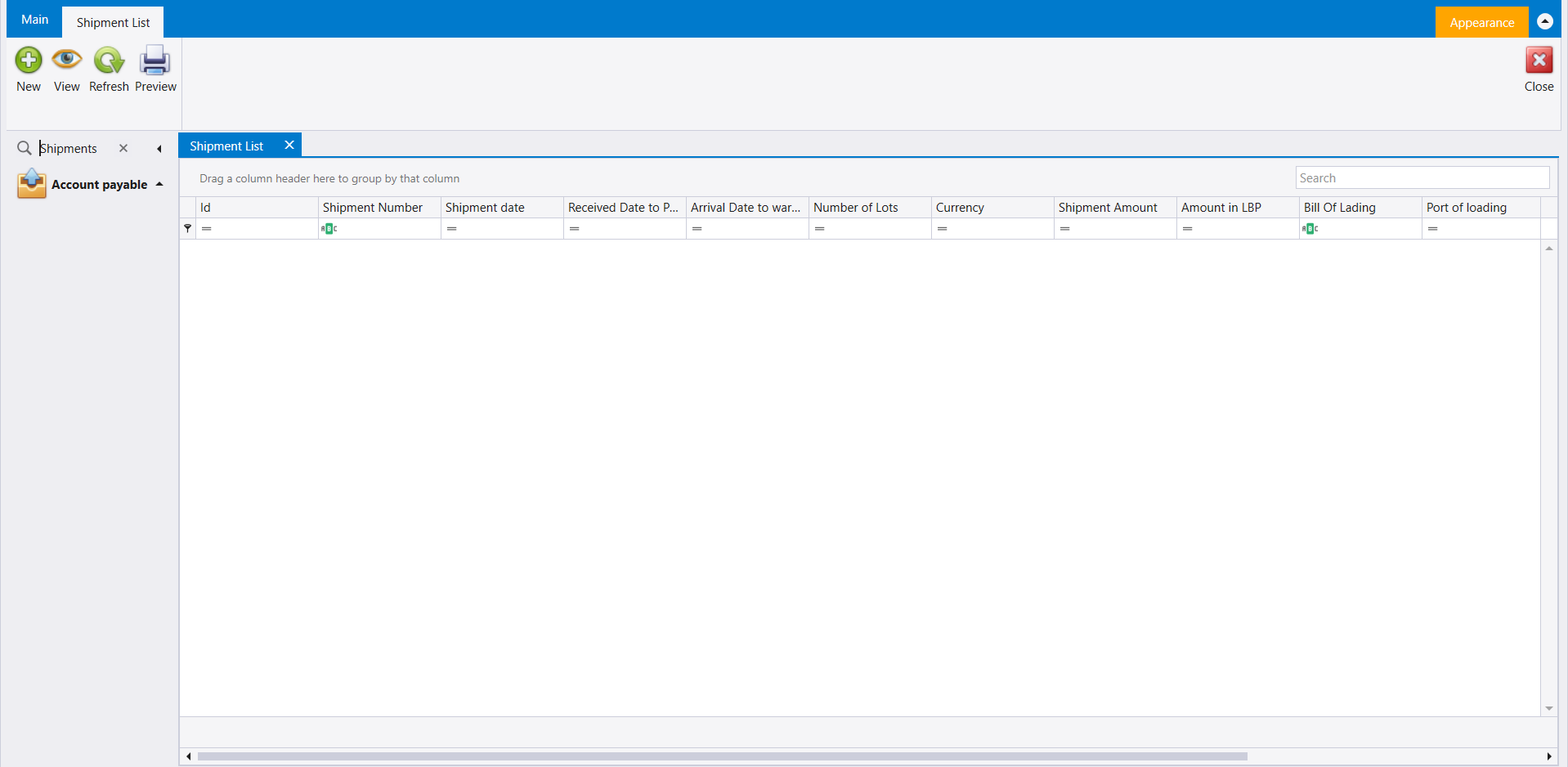Sort by Number of Lots column
Image resolution: width=1568 pixels, height=767 pixels.
coord(870,208)
